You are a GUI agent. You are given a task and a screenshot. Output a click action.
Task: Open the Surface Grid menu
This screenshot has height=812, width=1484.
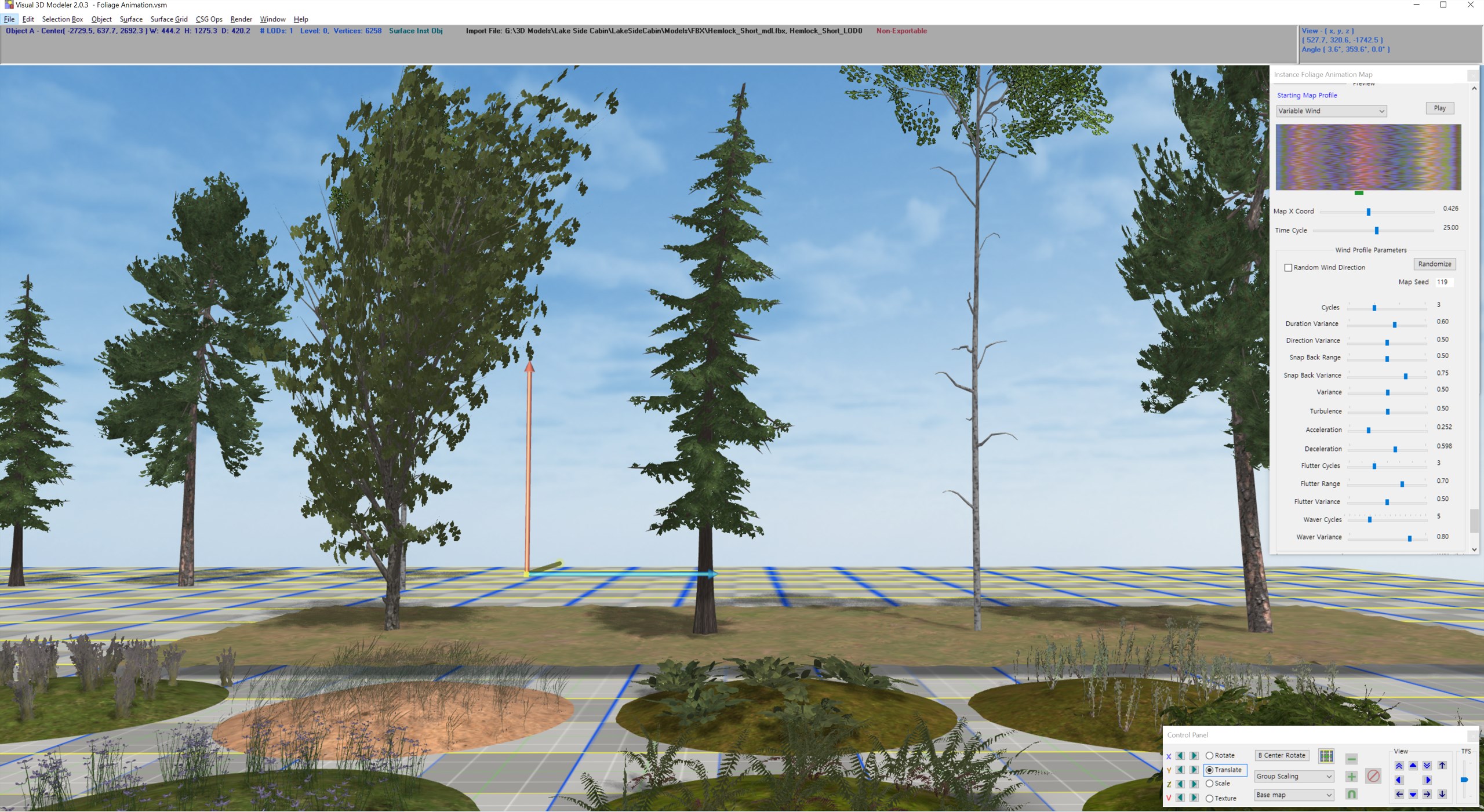coord(169,19)
